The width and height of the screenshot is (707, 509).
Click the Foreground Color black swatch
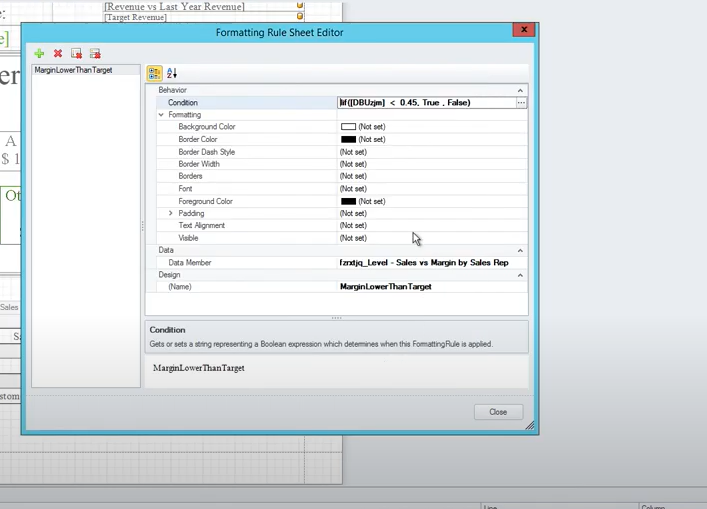click(348, 201)
